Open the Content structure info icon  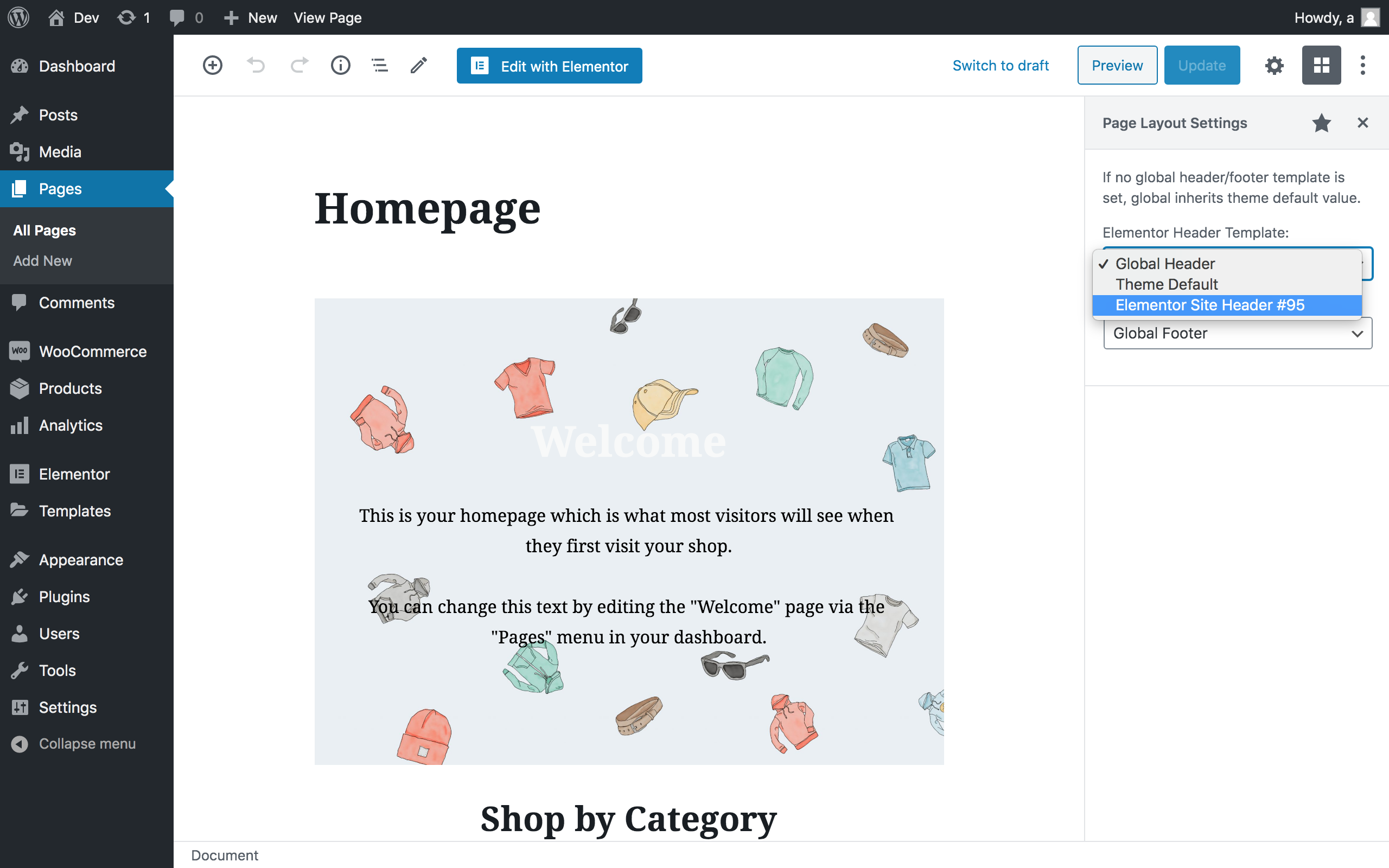coord(340,66)
